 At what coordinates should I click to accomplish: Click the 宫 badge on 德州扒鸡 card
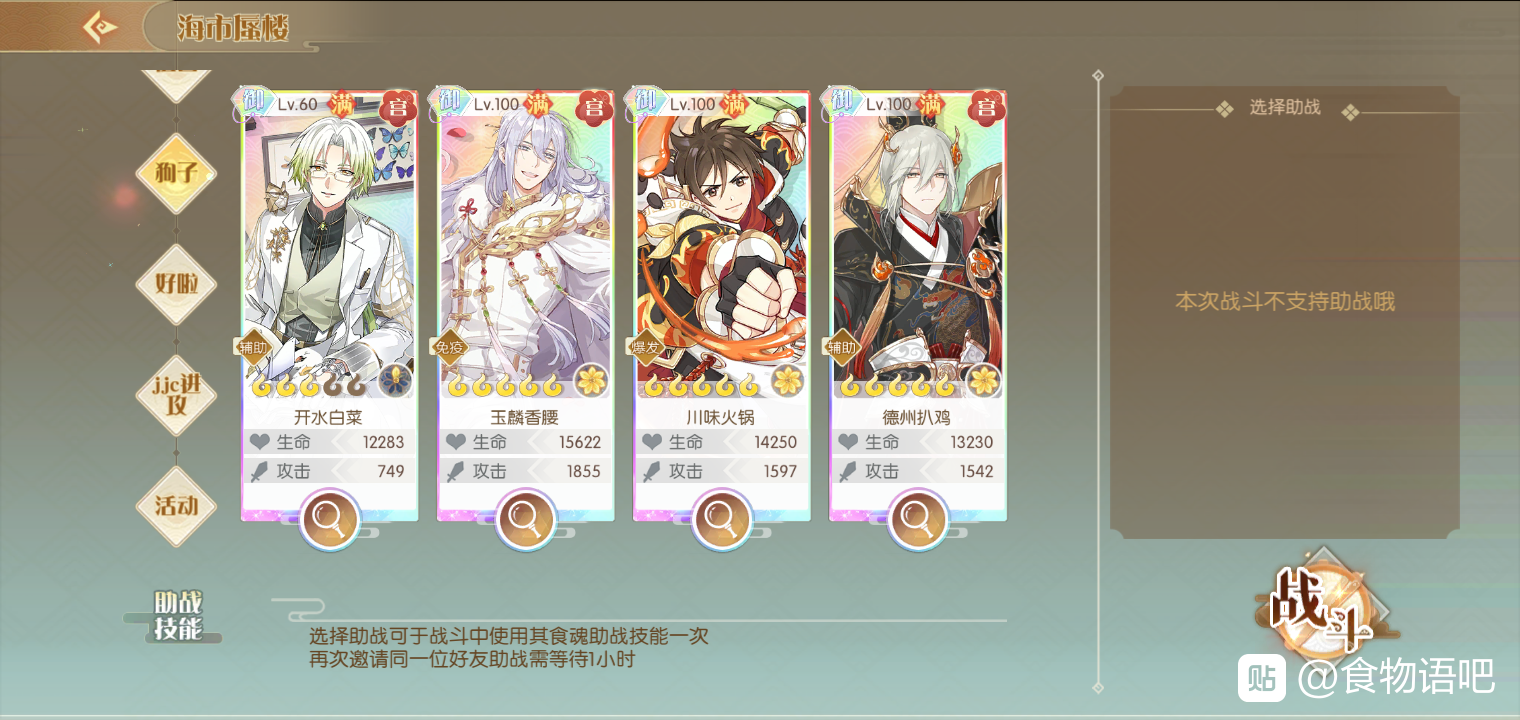click(x=986, y=106)
